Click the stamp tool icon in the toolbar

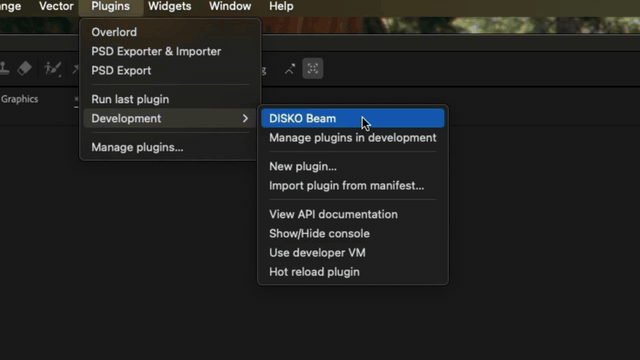(4, 68)
